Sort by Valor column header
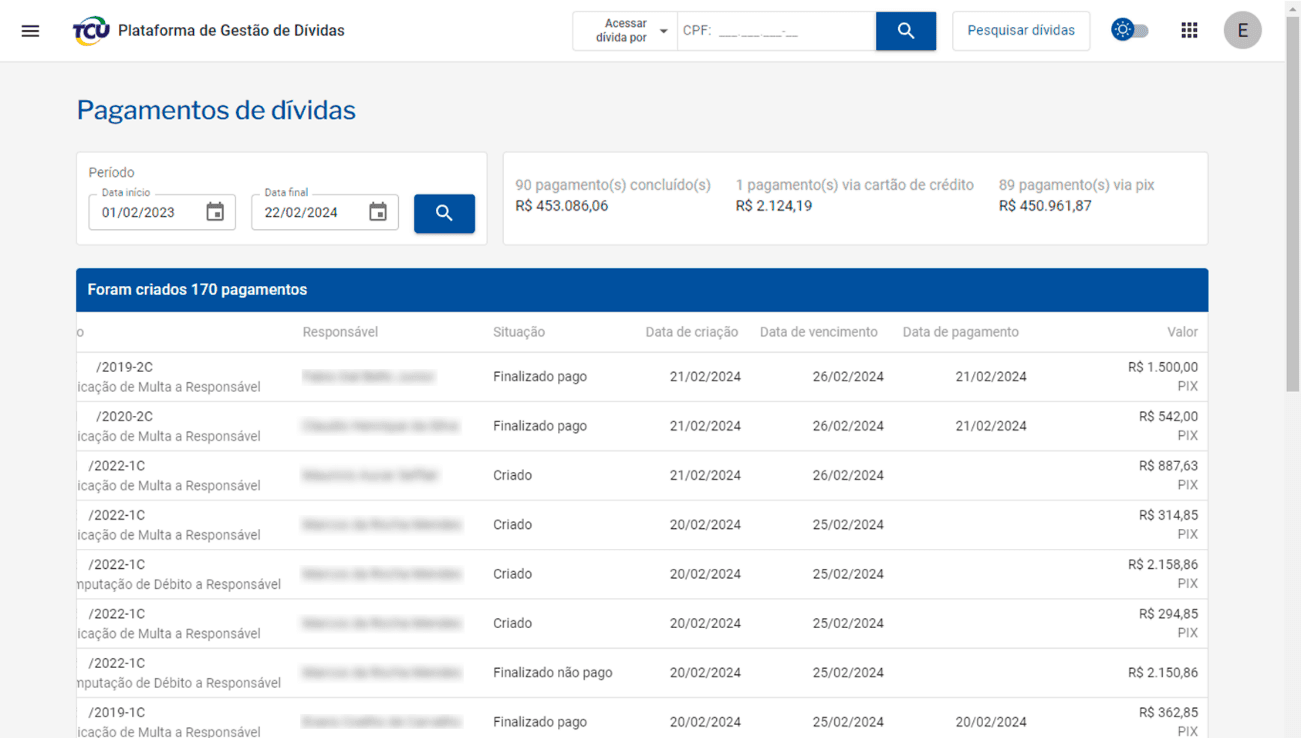Viewport: 1301px width, 738px height. (x=1182, y=332)
